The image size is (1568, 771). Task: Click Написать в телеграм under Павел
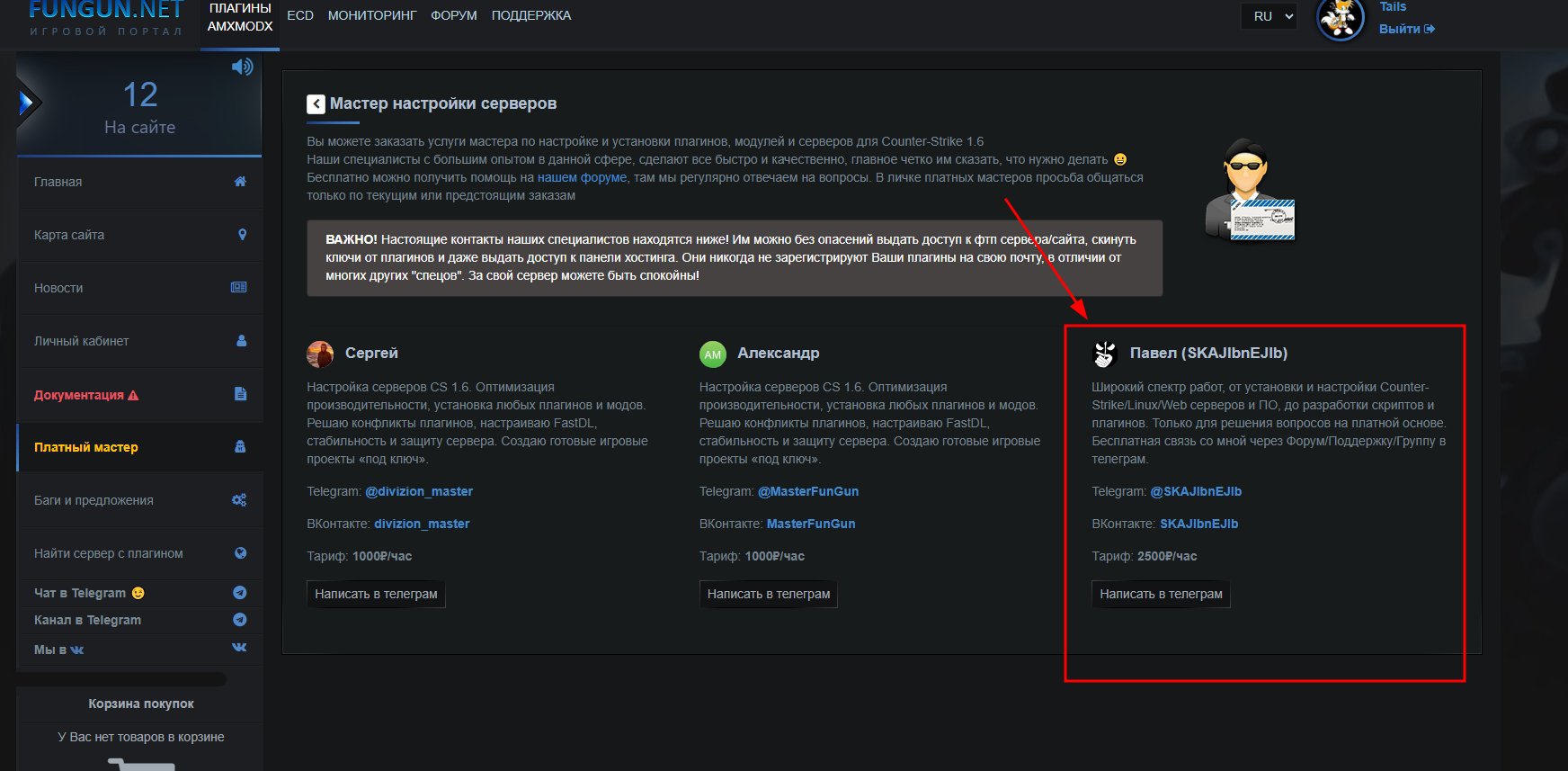(x=1161, y=594)
